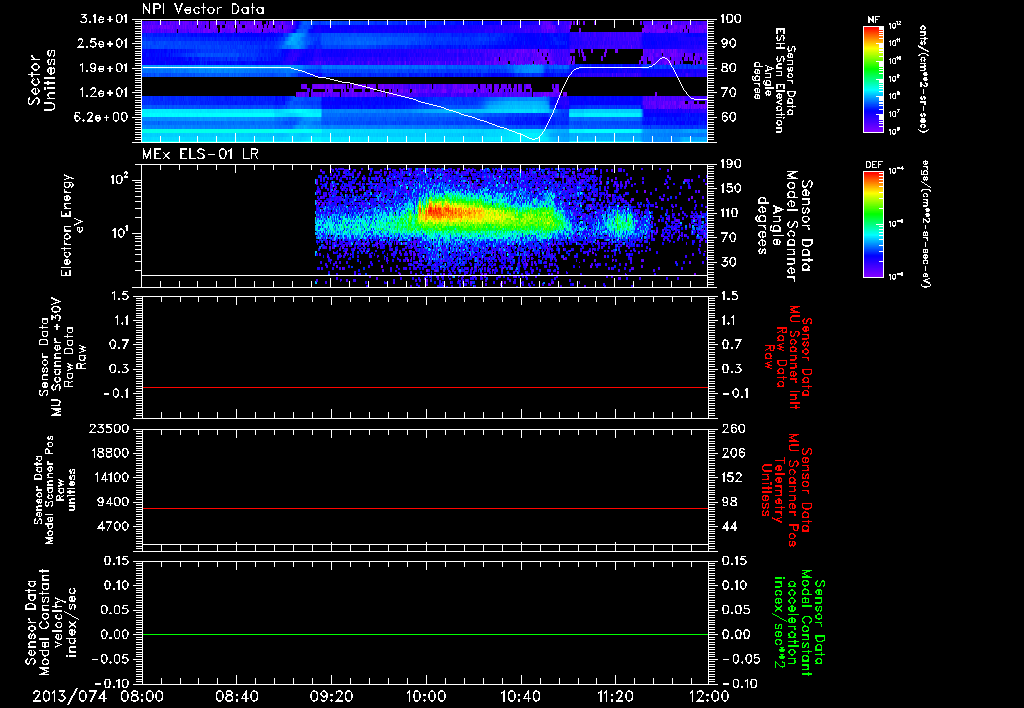Click the '08:40' time tick label
This screenshot has height=708, width=1024.
237,697
